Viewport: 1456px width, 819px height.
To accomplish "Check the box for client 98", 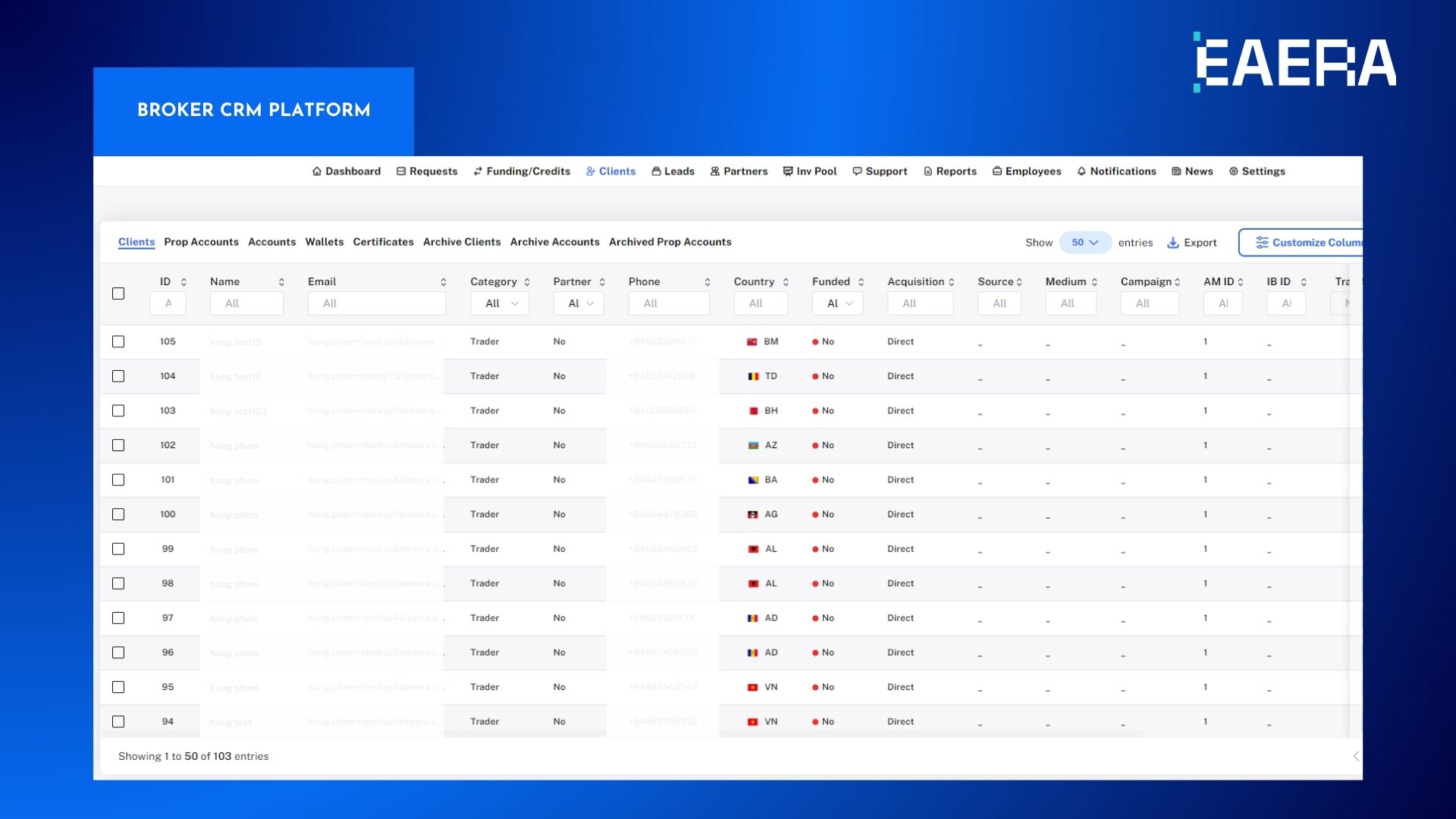I will tap(118, 583).
